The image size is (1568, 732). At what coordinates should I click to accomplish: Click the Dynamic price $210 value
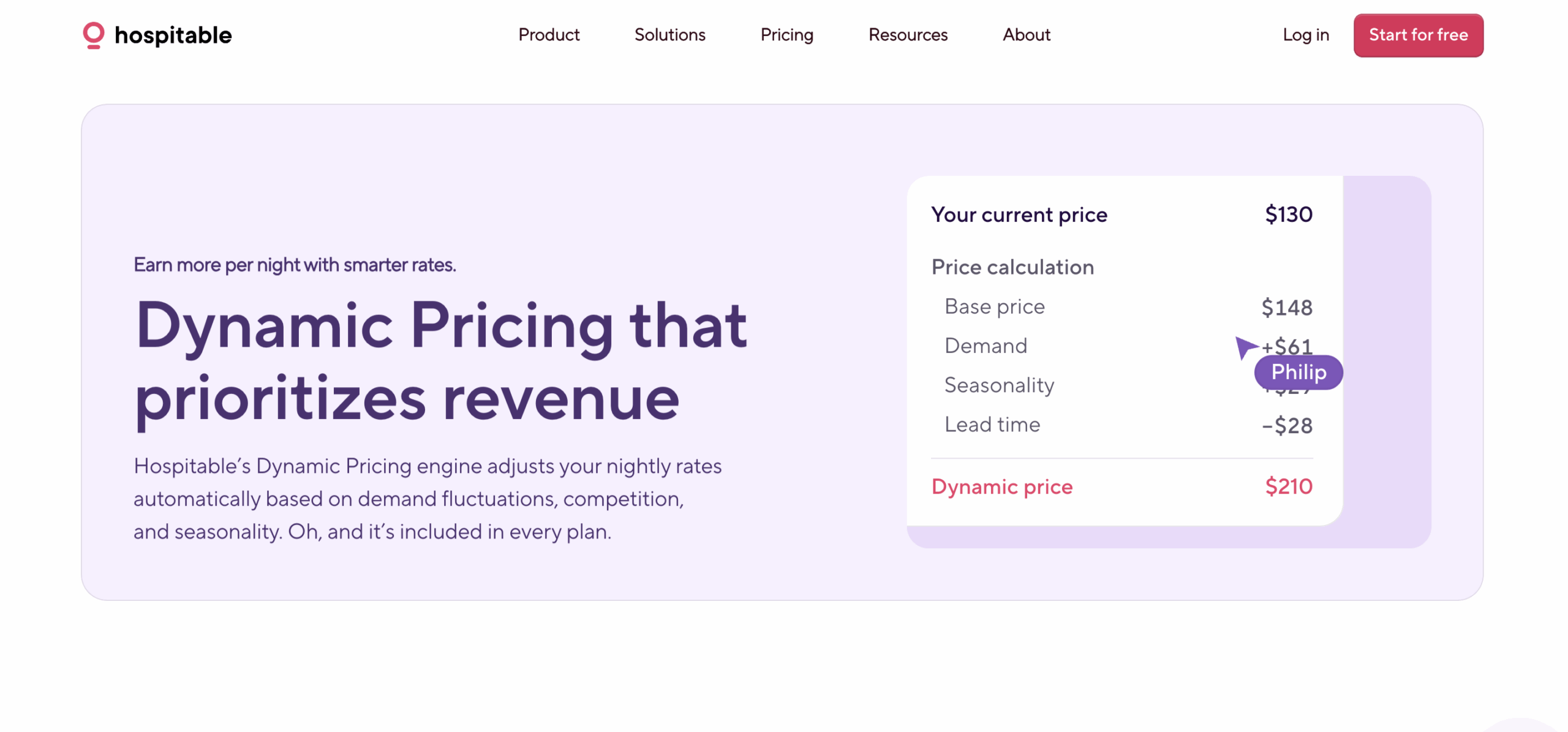point(1288,486)
